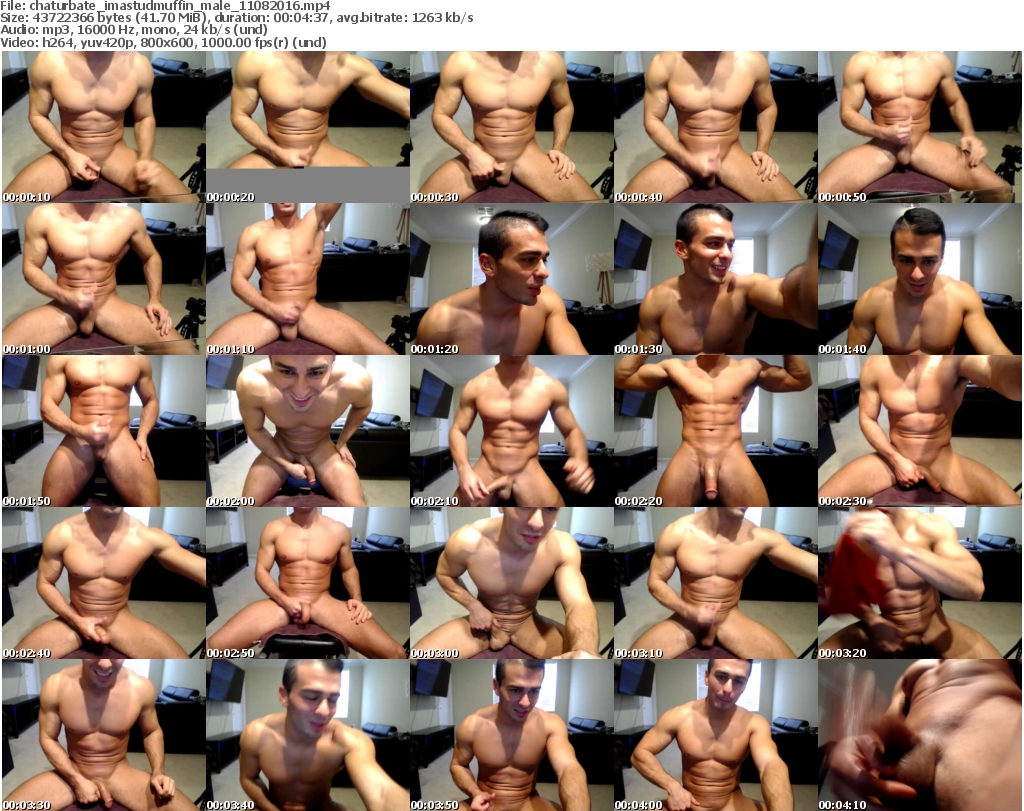Open the frame stamped 00:03:30
The height and width of the screenshot is (811, 1024).
point(104,735)
